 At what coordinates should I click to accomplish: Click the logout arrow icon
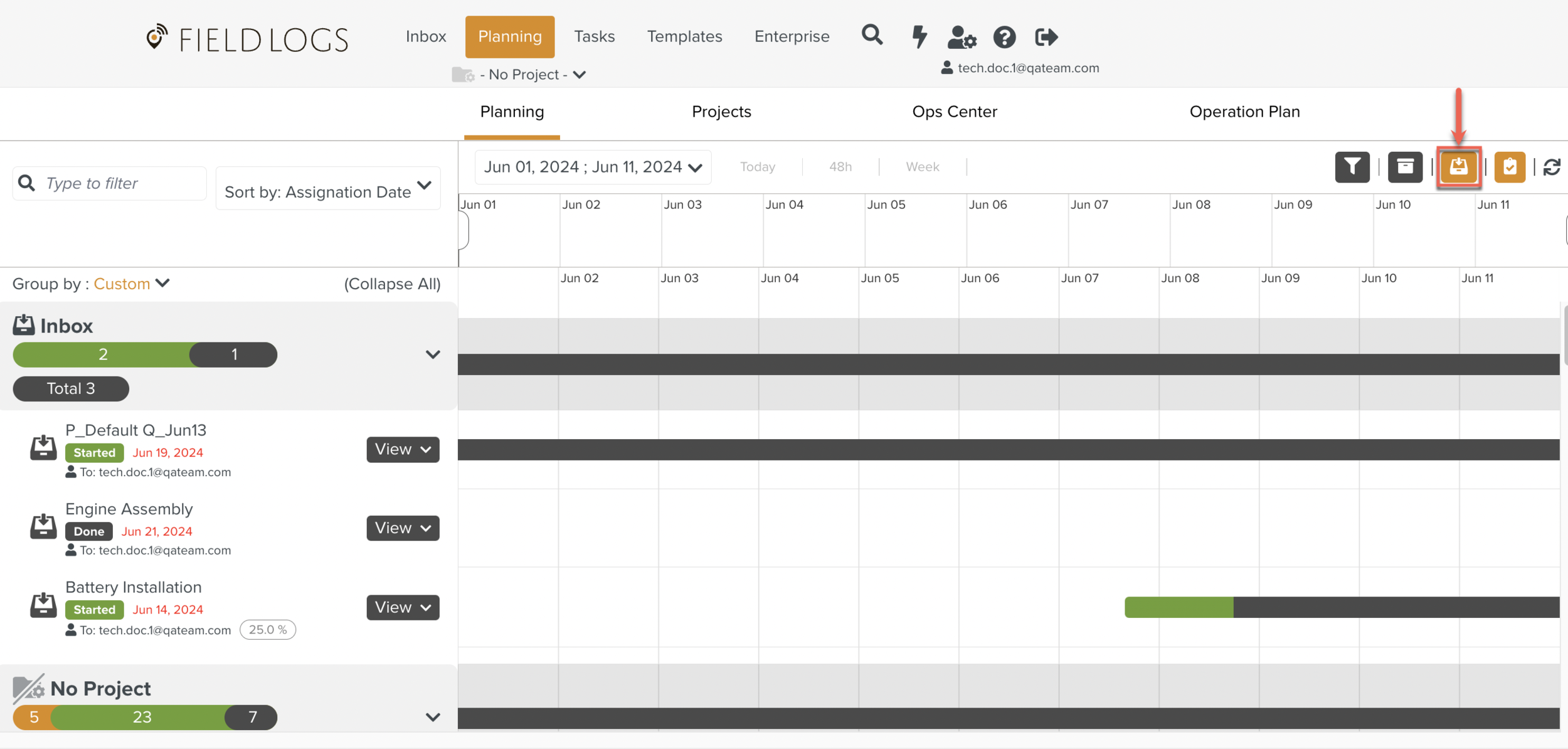[x=1046, y=38]
